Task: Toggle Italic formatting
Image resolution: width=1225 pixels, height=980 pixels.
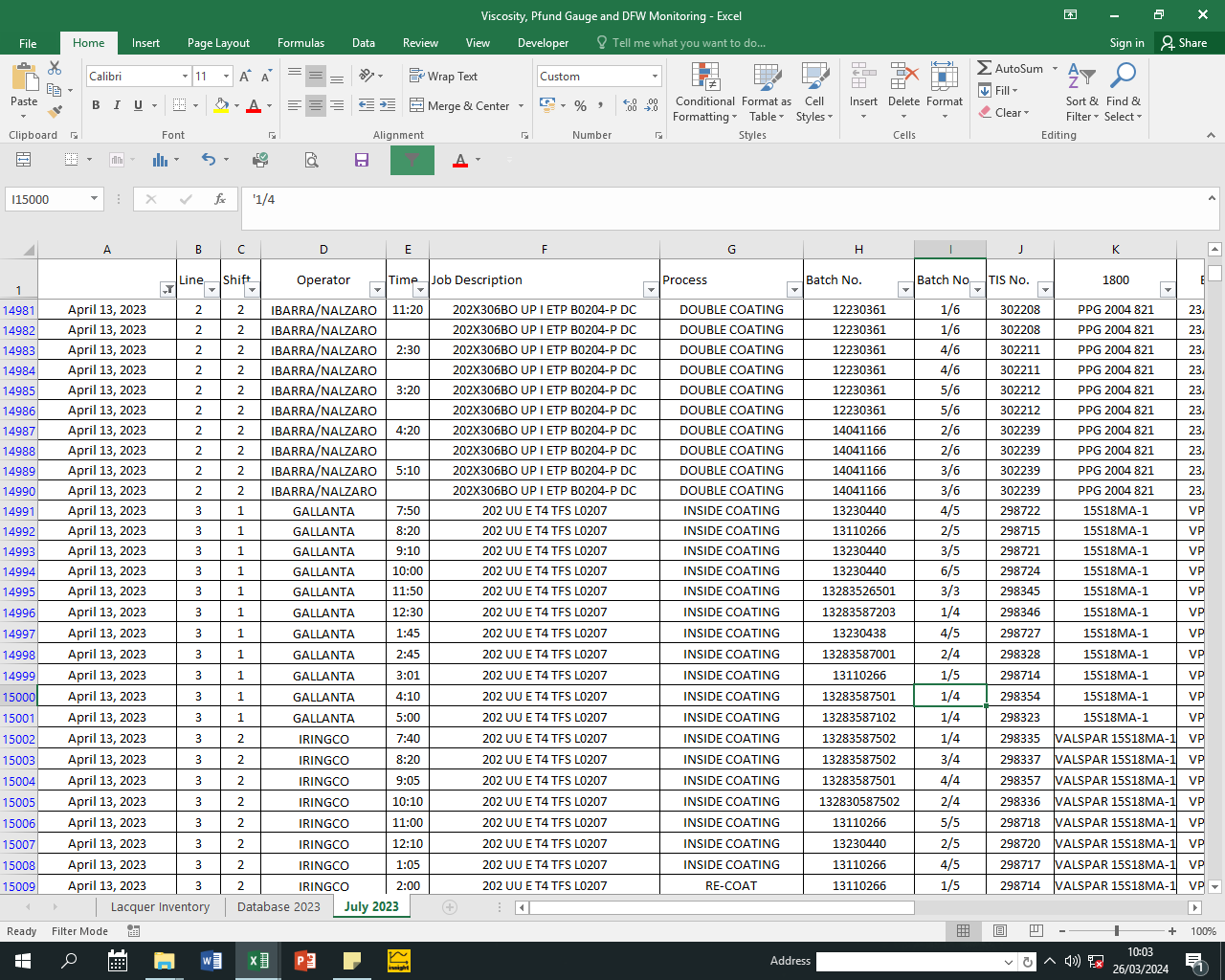Action: 117,105
